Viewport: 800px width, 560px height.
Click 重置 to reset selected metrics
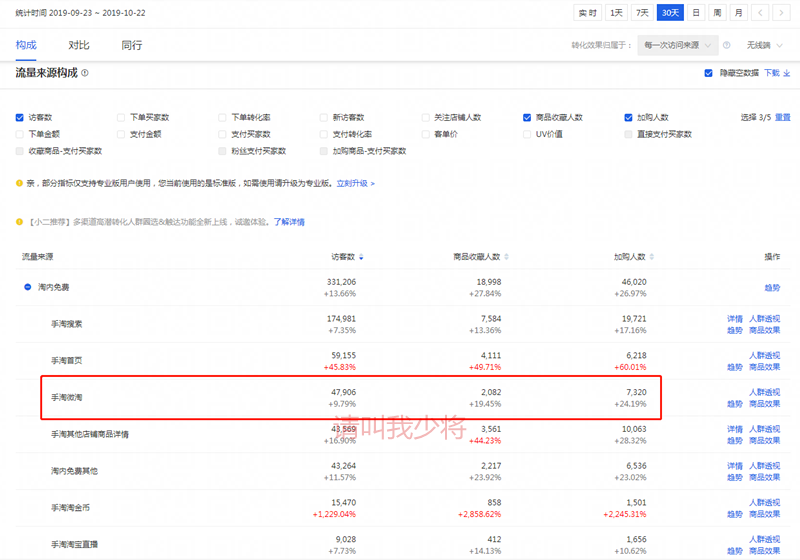click(x=782, y=117)
